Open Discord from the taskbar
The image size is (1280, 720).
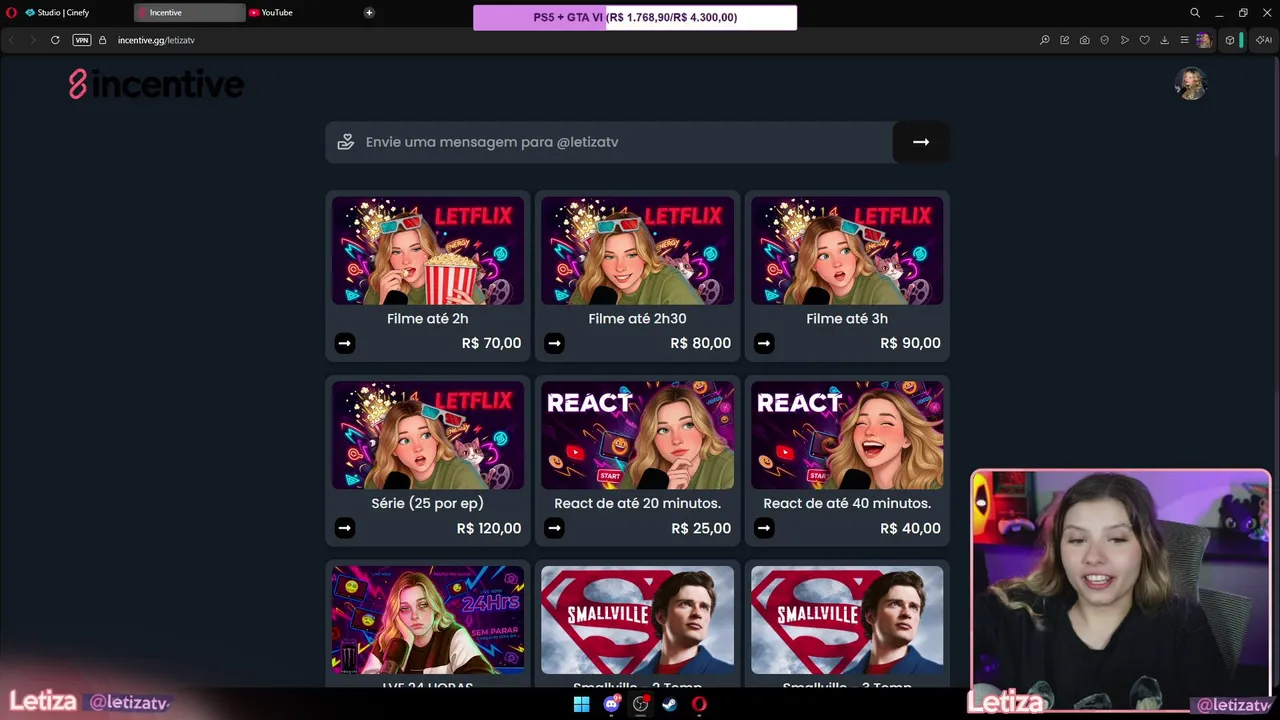point(611,704)
